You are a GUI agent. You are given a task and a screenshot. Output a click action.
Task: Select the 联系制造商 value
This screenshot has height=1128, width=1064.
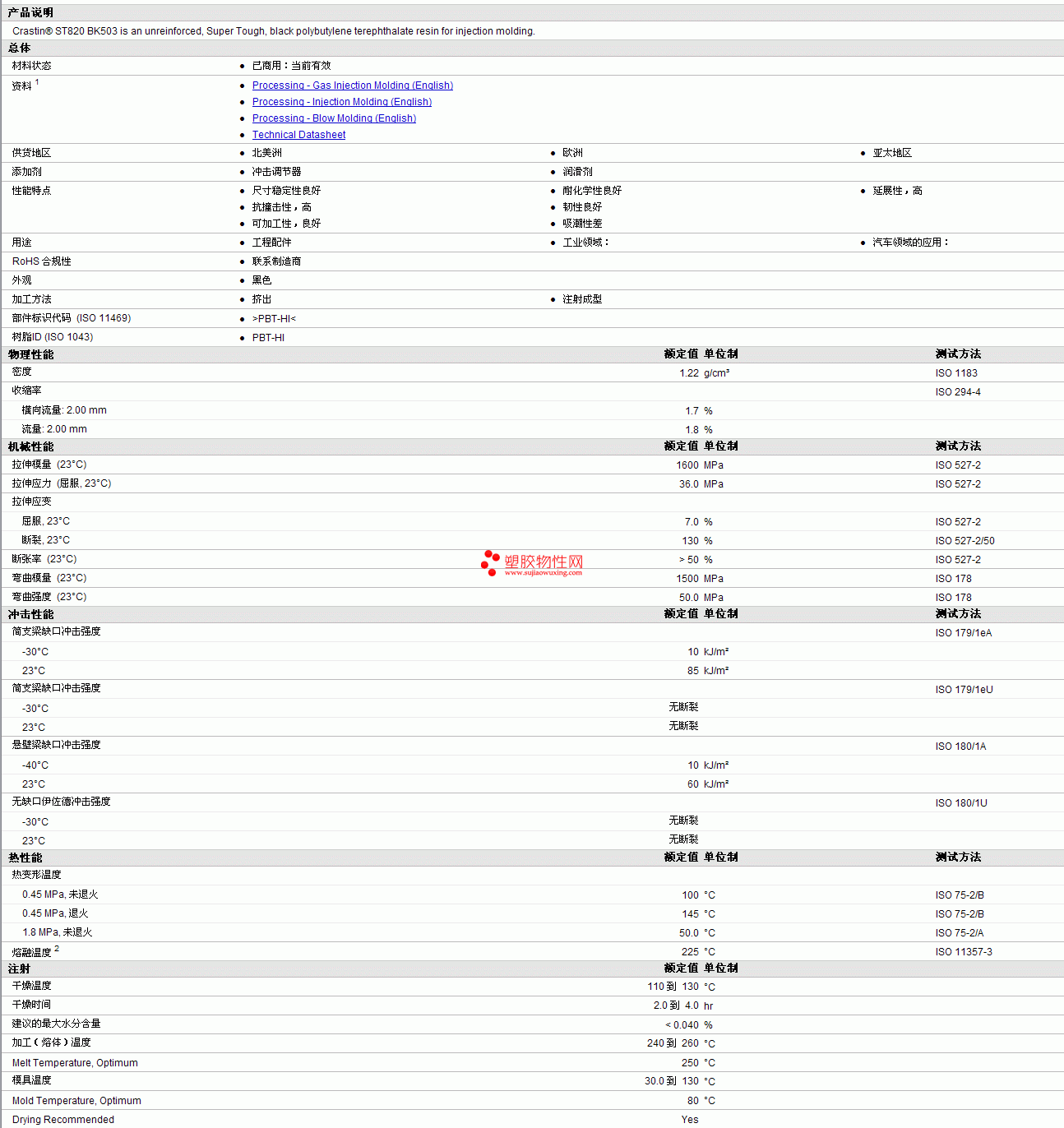pos(277,261)
